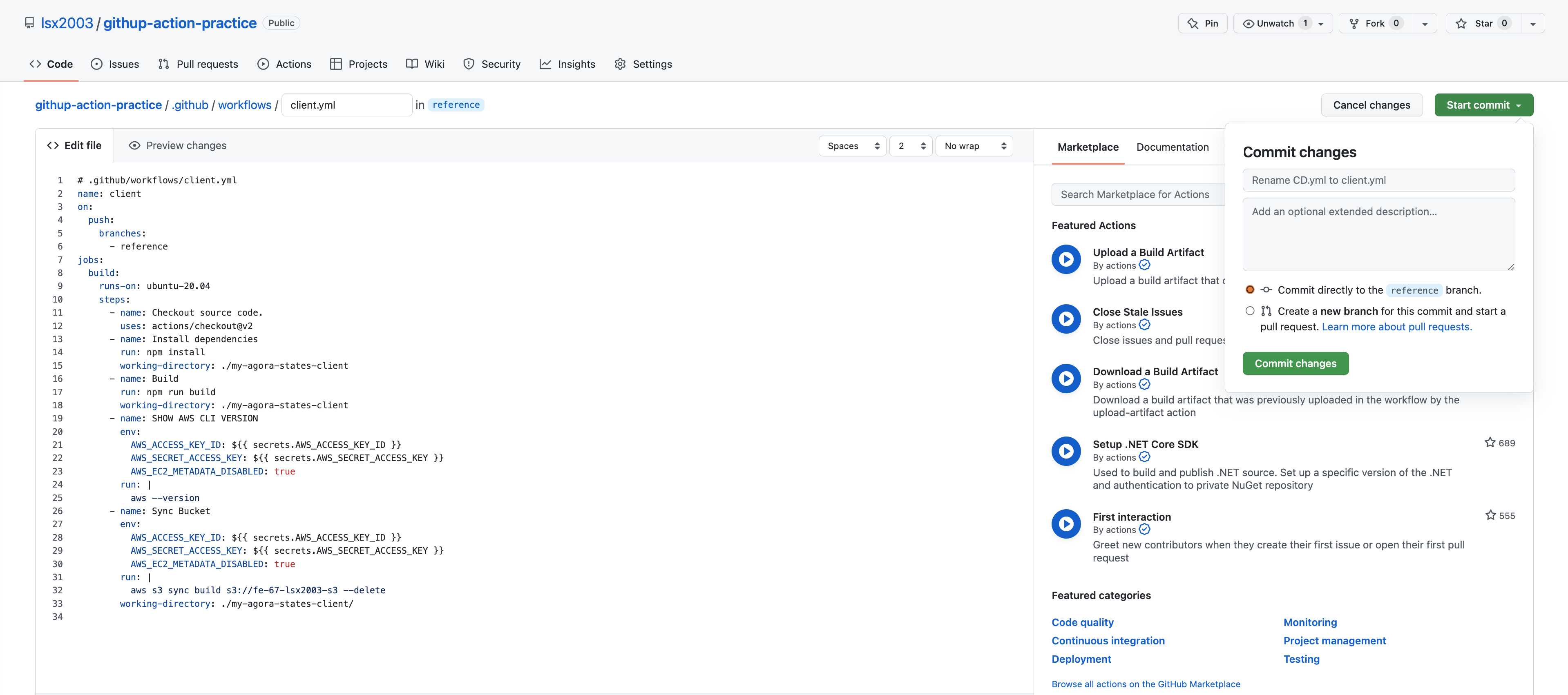Viewport: 1568px width, 695px height.
Task: Open the Actions tab
Action: pyautogui.click(x=284, y=64)
